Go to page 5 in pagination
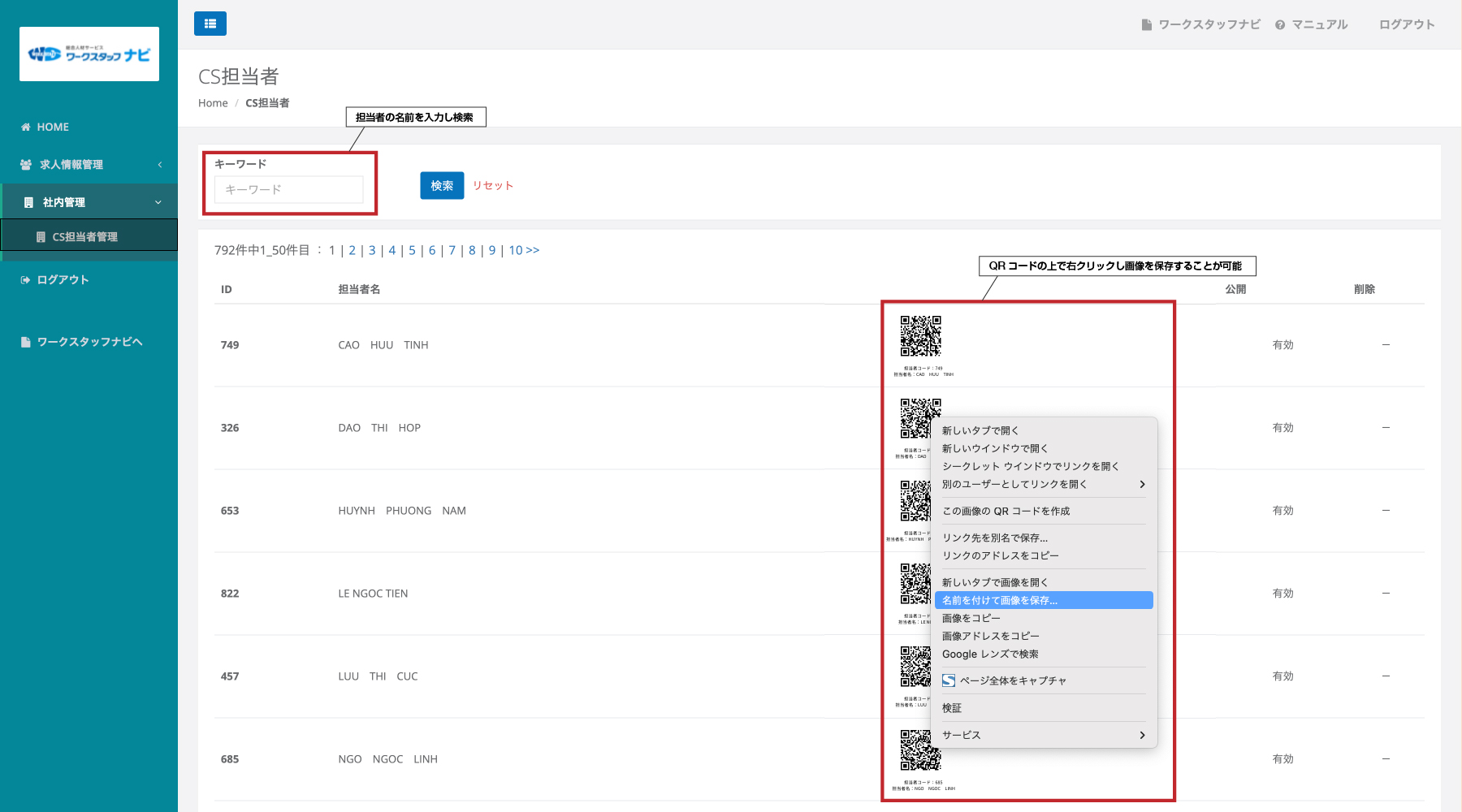 tap(412, 250)
